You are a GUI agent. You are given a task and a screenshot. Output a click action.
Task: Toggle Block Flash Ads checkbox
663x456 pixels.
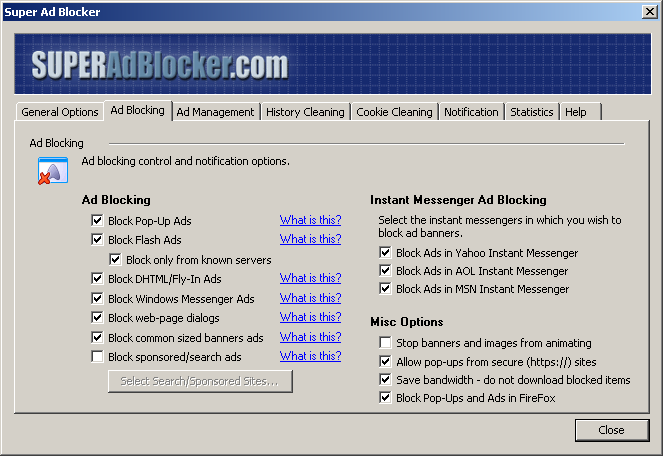97,239
